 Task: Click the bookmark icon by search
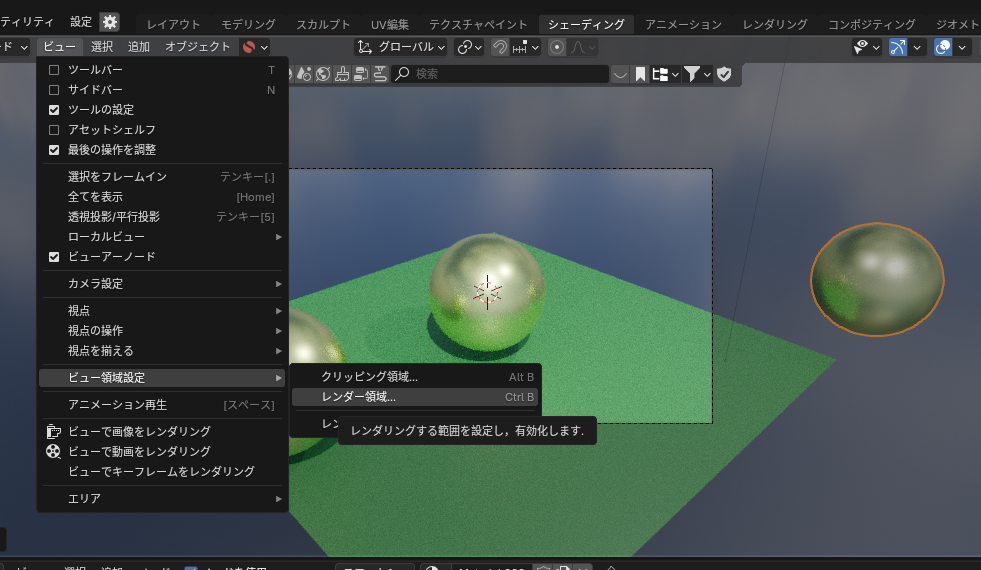(x=640, y=74)
